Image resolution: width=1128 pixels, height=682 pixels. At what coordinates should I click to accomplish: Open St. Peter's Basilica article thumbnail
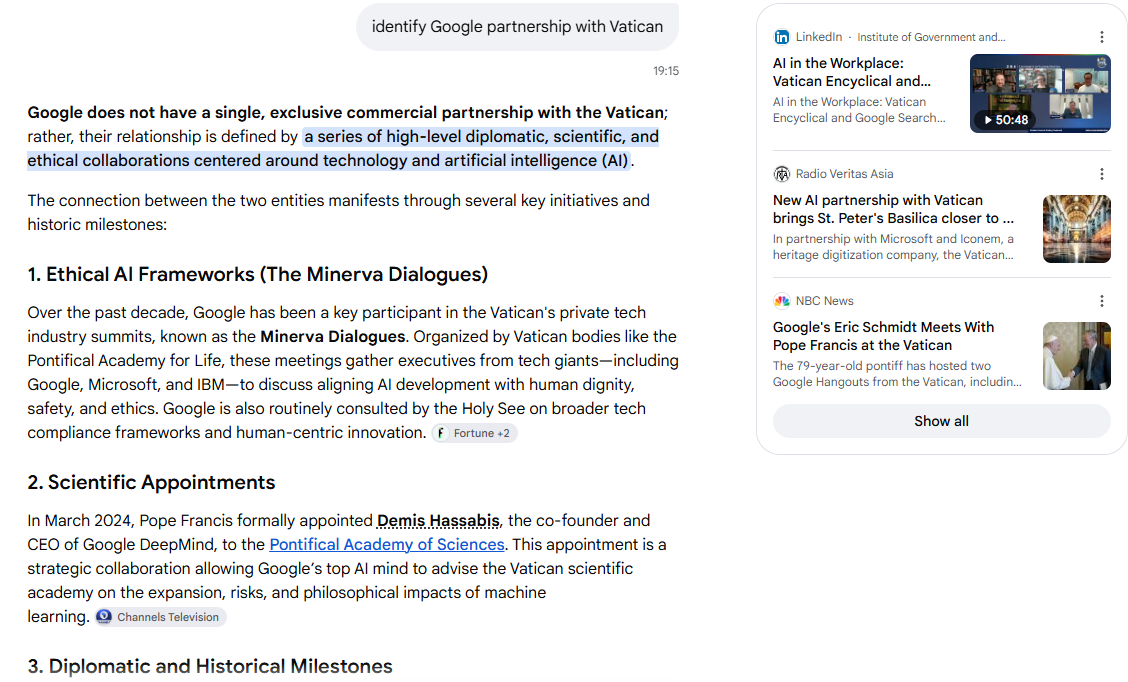[1076, 229]
